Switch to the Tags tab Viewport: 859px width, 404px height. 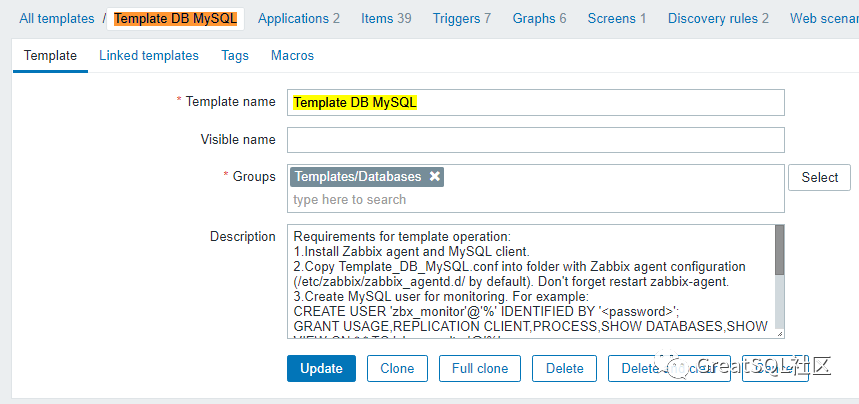[x=235, y=56]
